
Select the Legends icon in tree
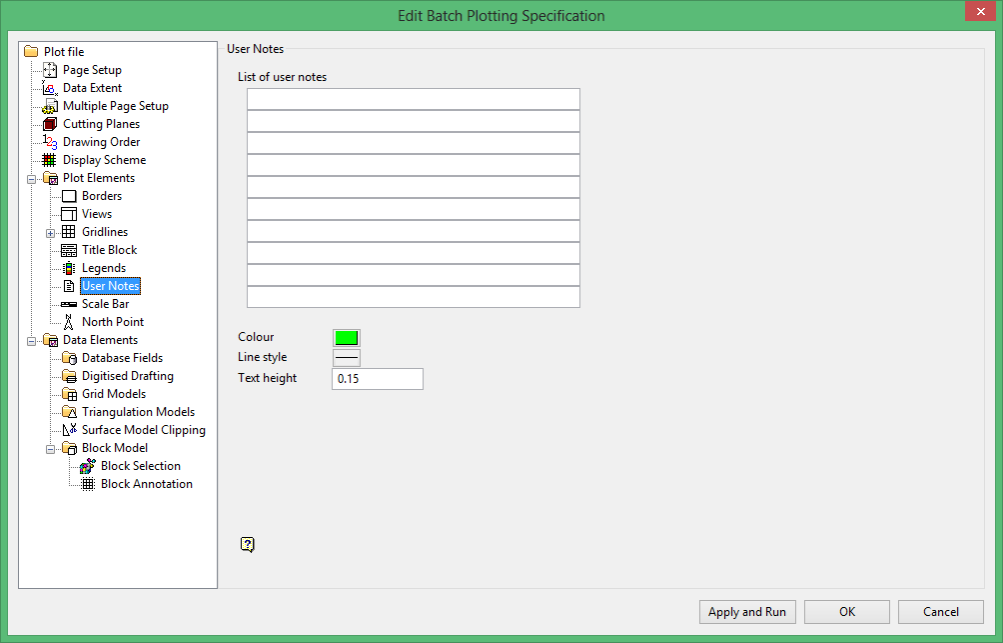[x=68, y=268]
